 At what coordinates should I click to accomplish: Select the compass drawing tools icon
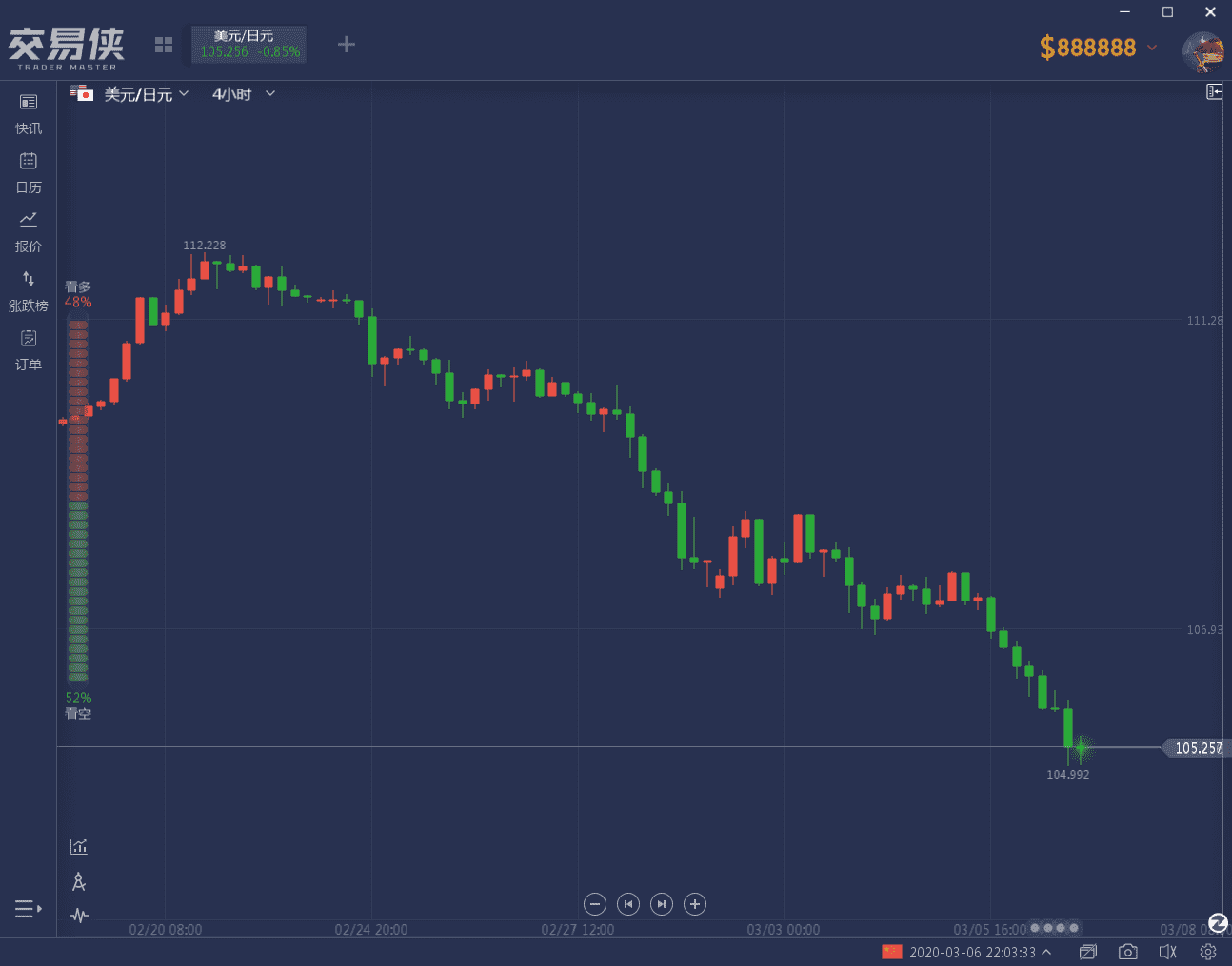pyautogui.click(x=79, y=882)
